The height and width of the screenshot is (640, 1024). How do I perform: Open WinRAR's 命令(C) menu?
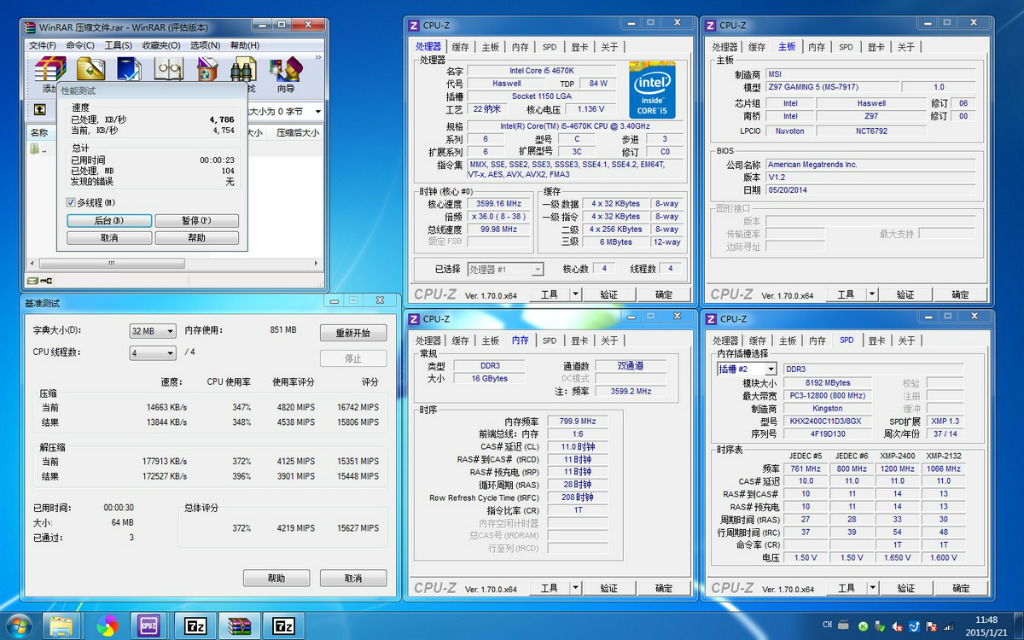[80, 46]
